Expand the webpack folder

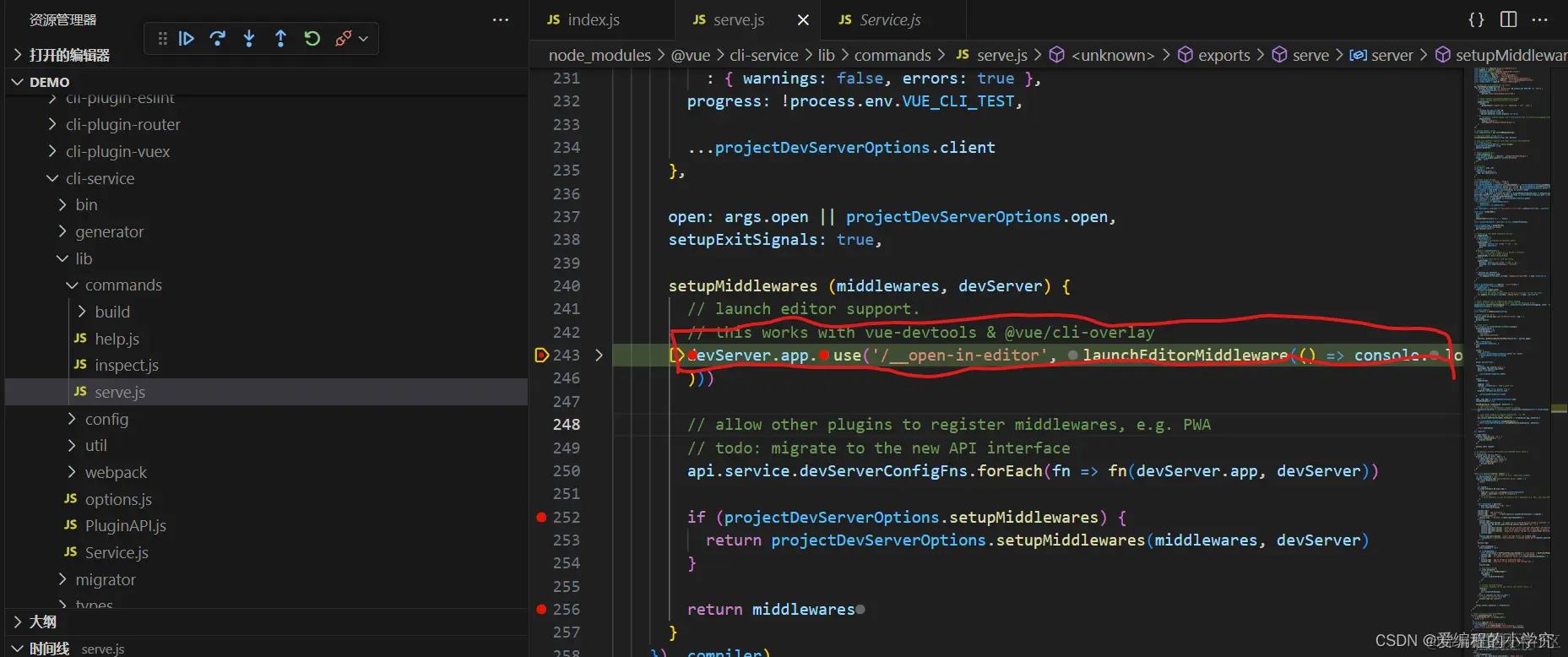pyautogui.click(x=116, y=473)
